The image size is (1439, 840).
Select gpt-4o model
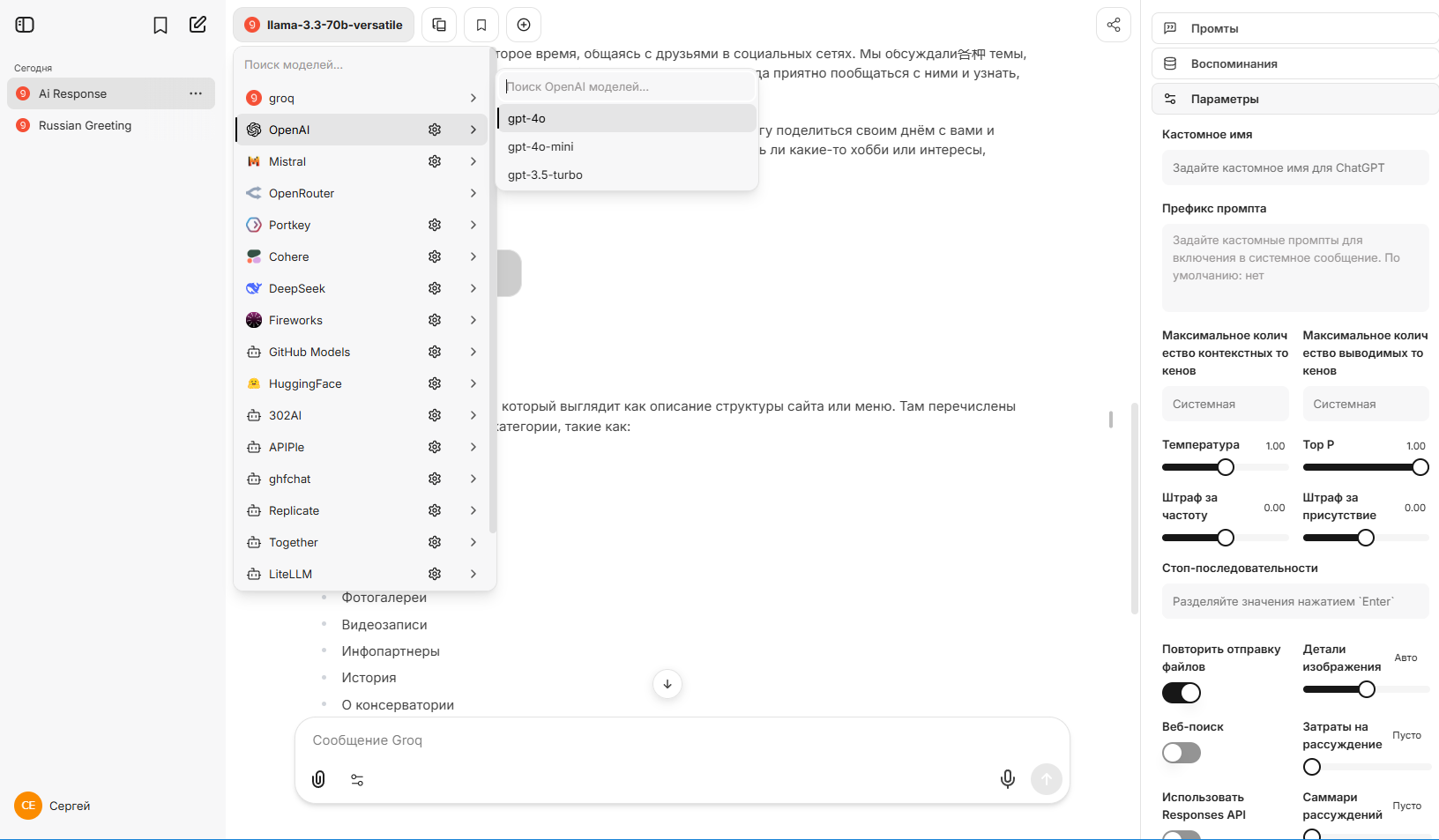coord(627,118)
